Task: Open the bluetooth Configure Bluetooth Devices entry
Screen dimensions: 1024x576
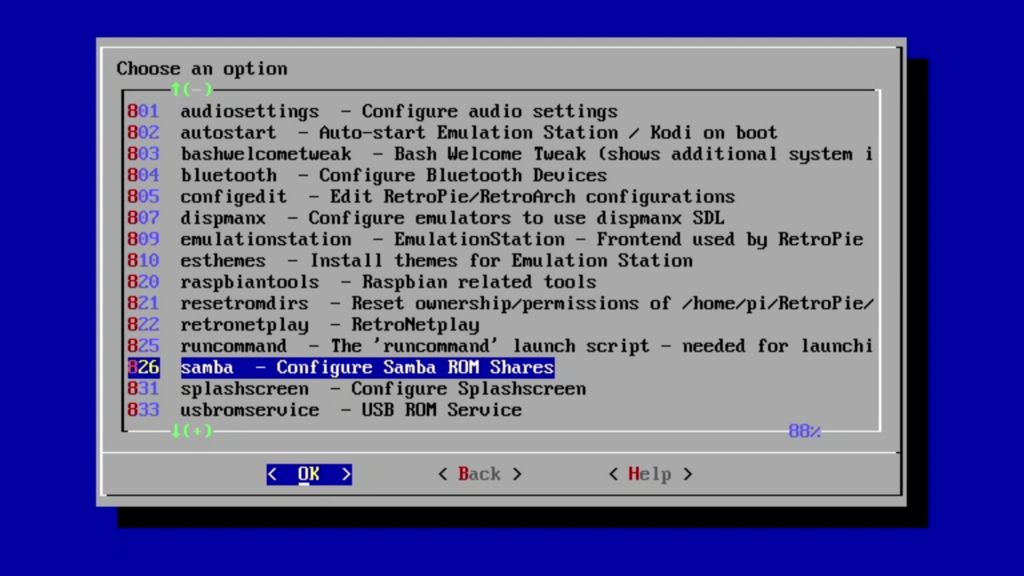Action: (x=367, y=175)
